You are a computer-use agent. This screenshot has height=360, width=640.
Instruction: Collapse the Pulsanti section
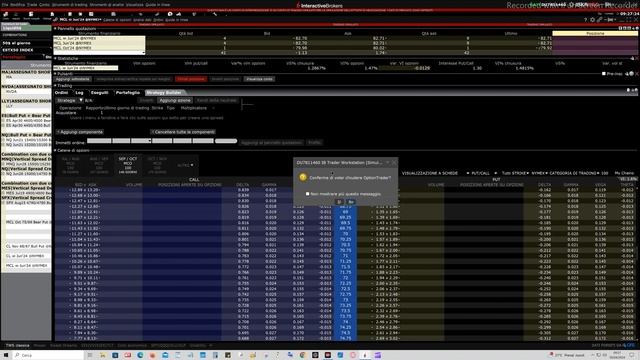pos(55,74)
